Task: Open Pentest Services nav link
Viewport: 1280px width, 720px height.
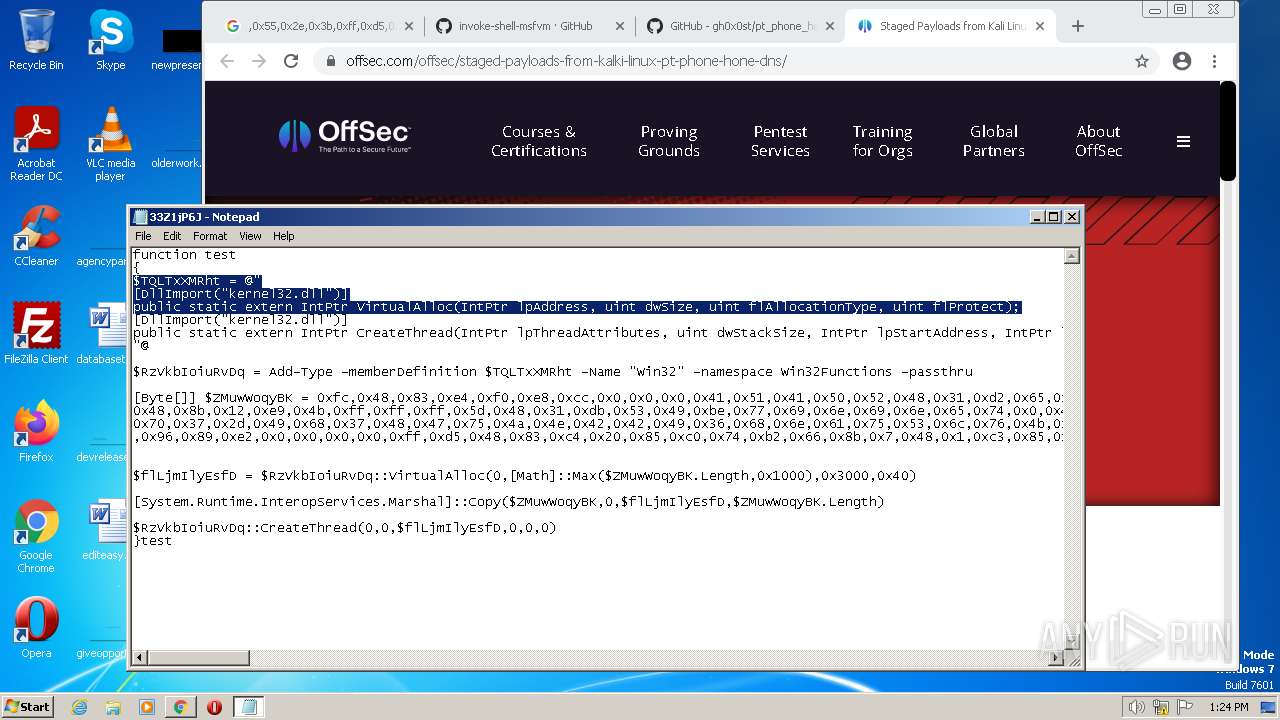Action: [780, 141]
